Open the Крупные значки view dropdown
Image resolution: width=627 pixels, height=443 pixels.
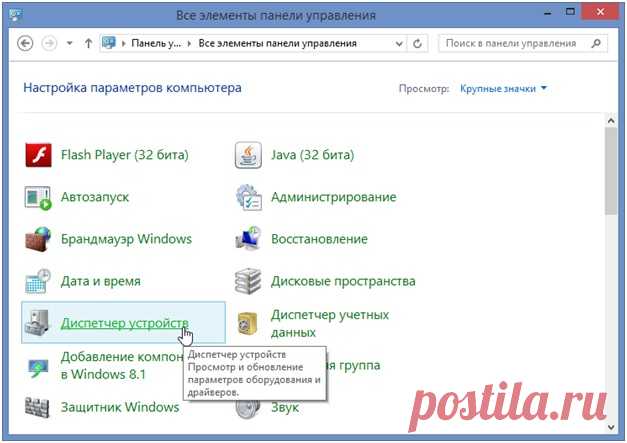point(503,88)
